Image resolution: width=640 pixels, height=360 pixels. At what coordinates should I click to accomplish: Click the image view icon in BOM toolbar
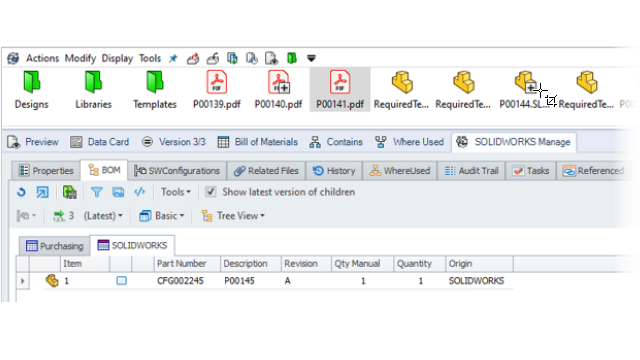(118, 192)
